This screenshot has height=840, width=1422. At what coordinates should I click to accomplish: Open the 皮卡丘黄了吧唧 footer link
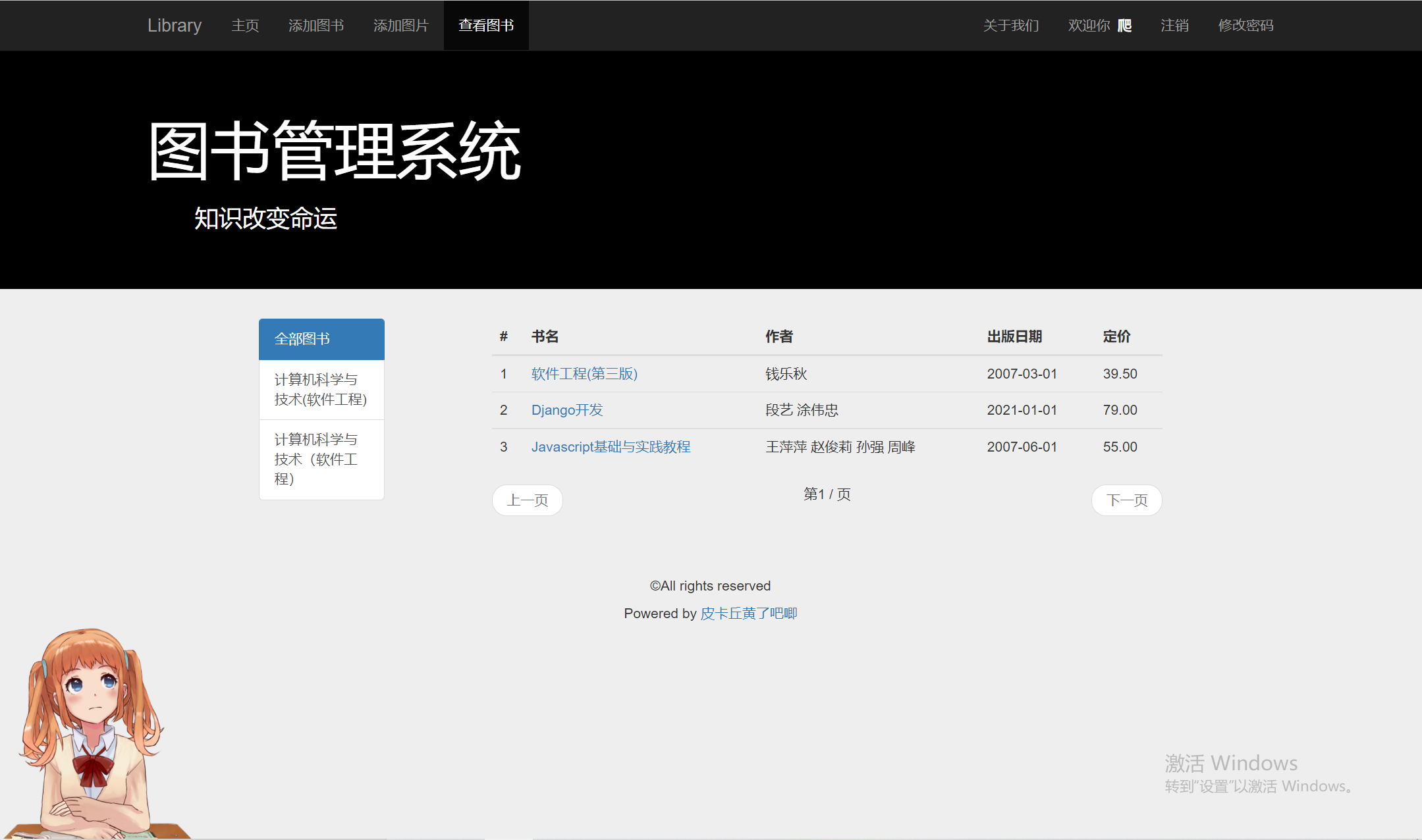click(749, 614)
